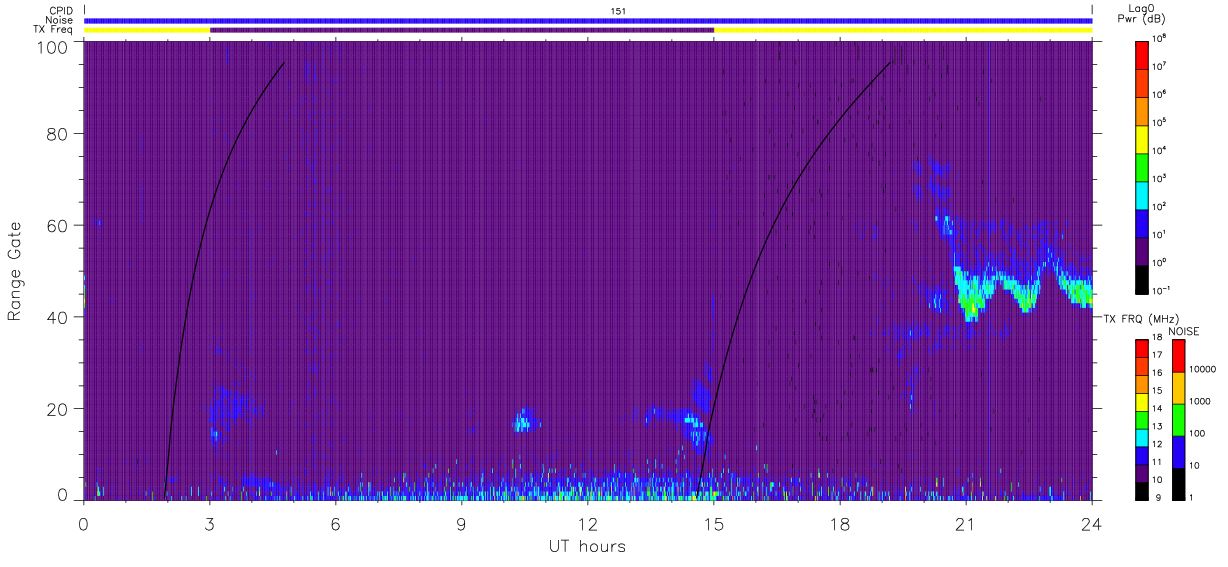Click the CPID label at top left
1228x567 pixels.
tap(60, 11)
